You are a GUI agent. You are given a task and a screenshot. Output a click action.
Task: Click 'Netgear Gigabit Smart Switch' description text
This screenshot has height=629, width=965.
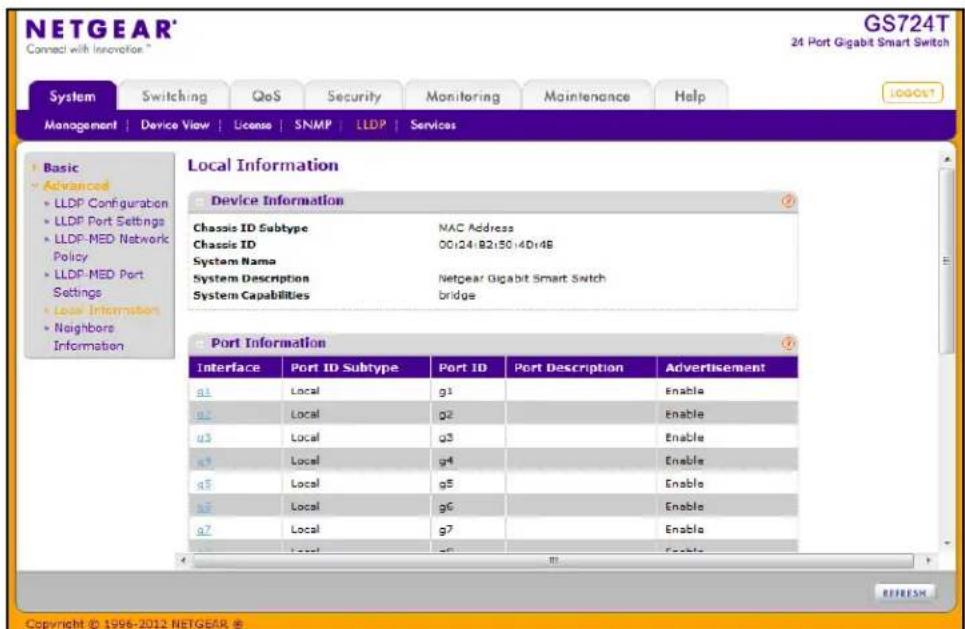(522, 278)
